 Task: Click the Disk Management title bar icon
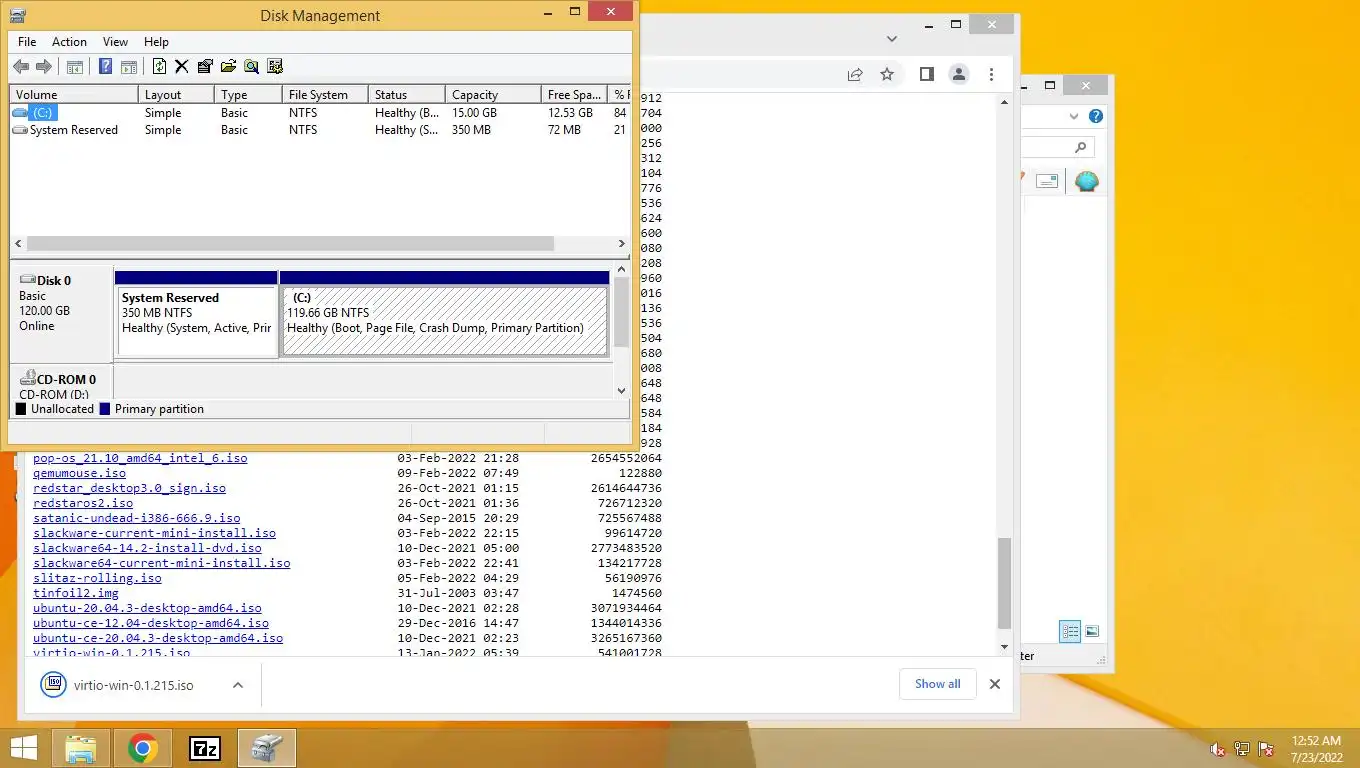click(x=18, y=15)
